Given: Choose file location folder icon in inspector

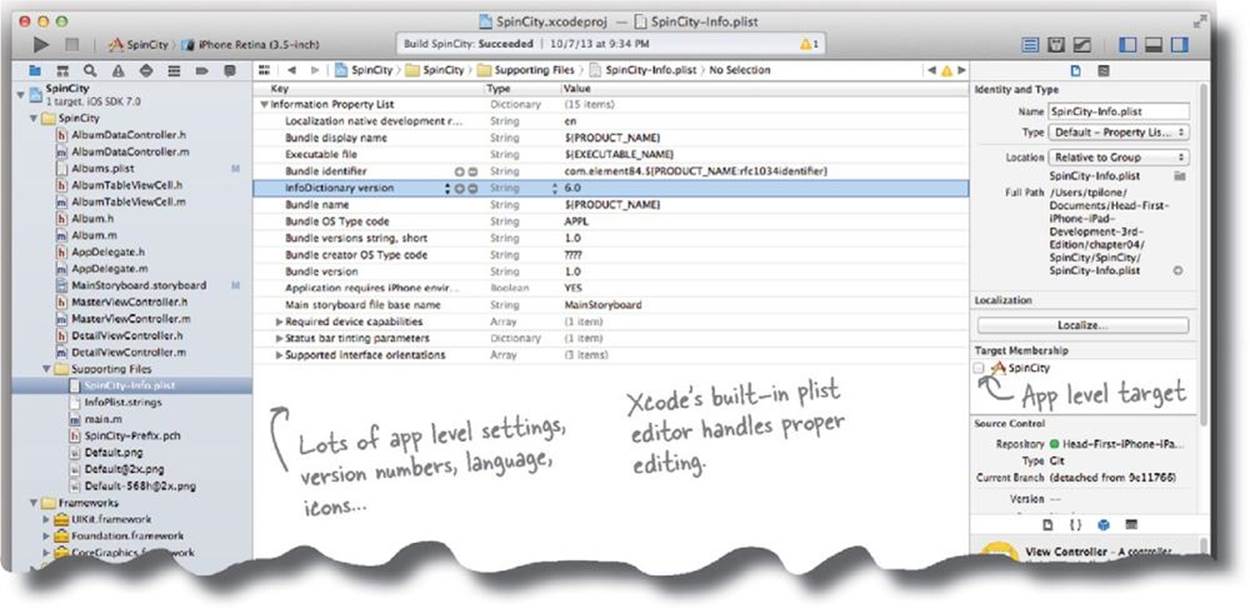Looking at the screenshot, I should pyautogui.click(x=1179, y=175).
